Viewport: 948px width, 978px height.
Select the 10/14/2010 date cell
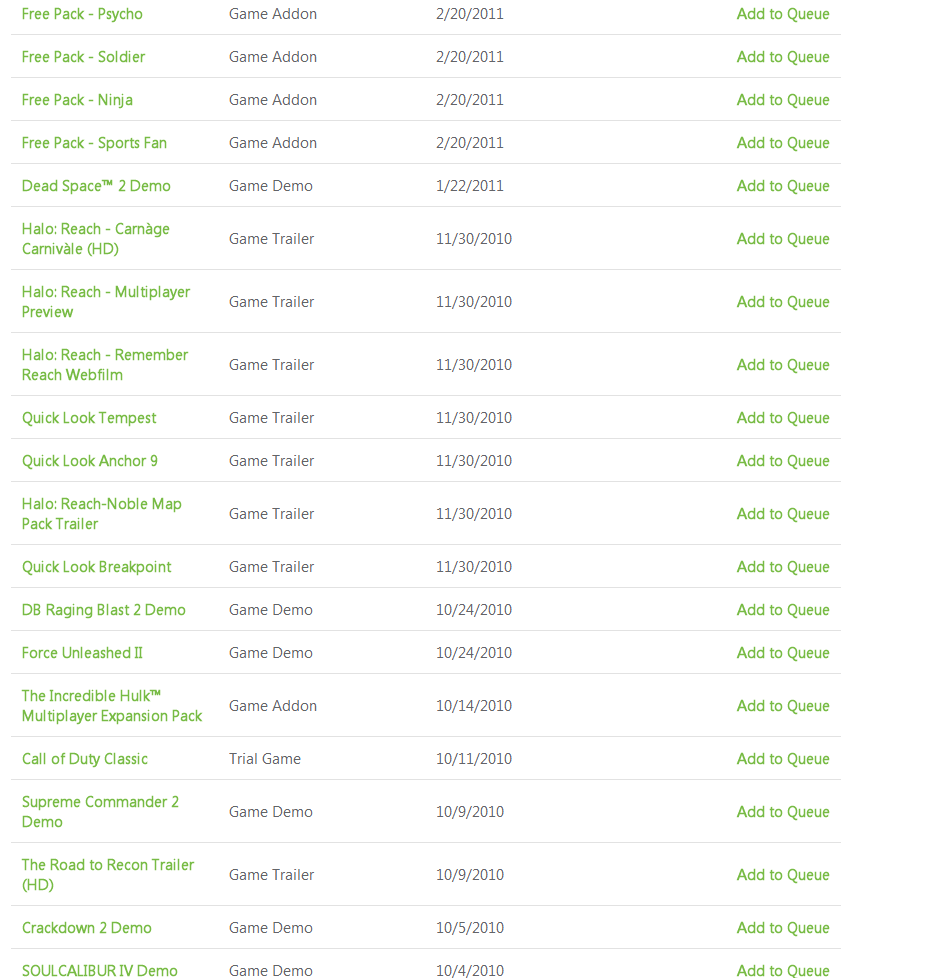pos(474,706)
